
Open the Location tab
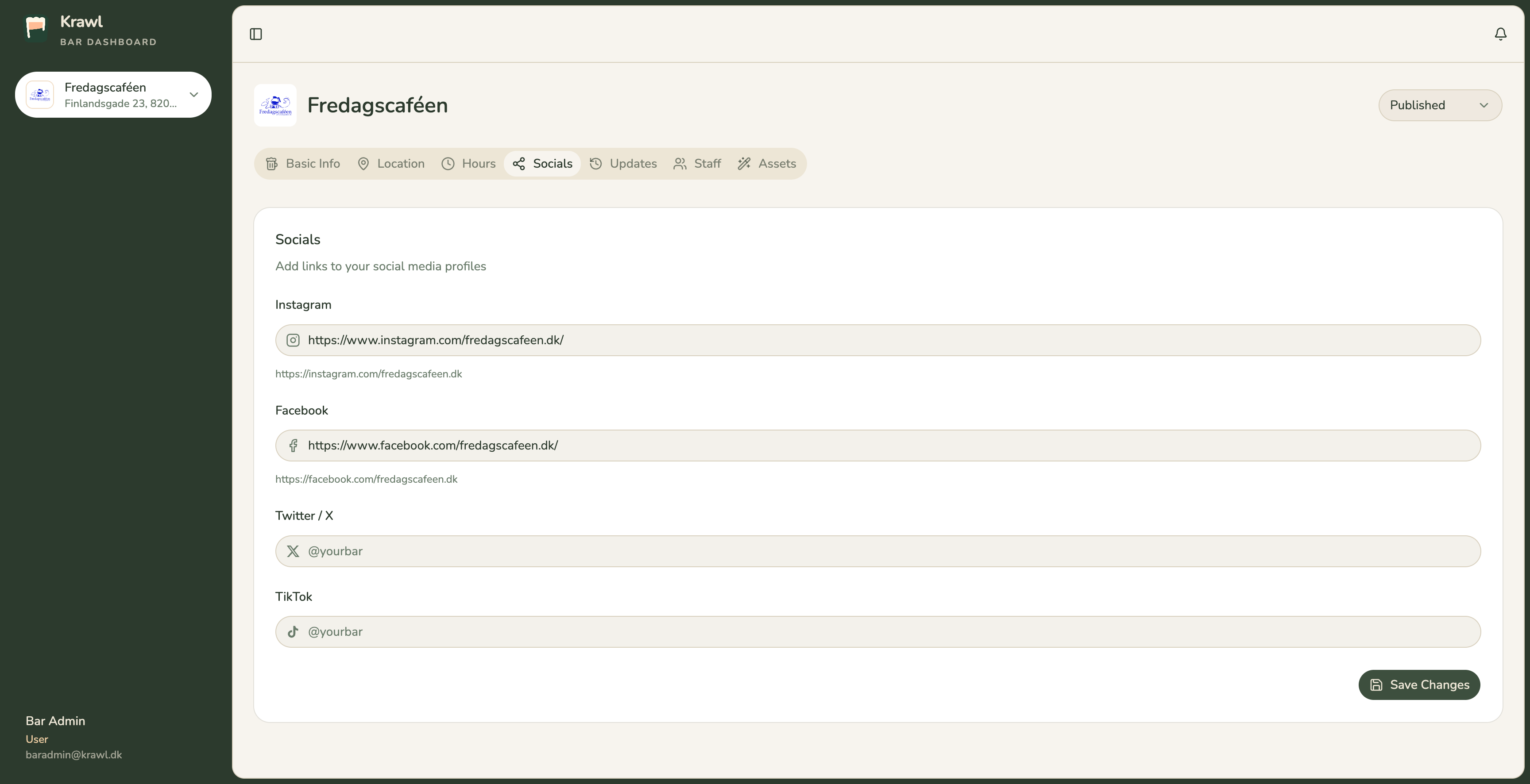391,164
